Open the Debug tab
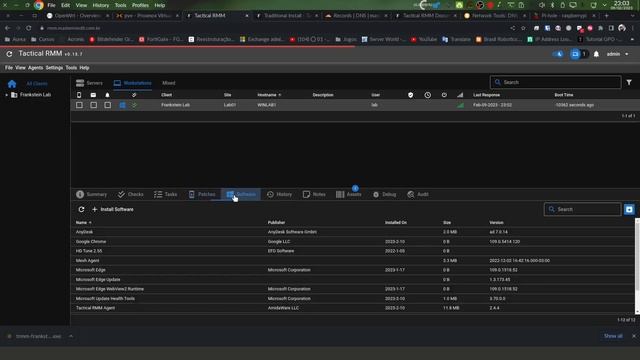The height and width of the screenshot is (360, 640). coord(384,194)
